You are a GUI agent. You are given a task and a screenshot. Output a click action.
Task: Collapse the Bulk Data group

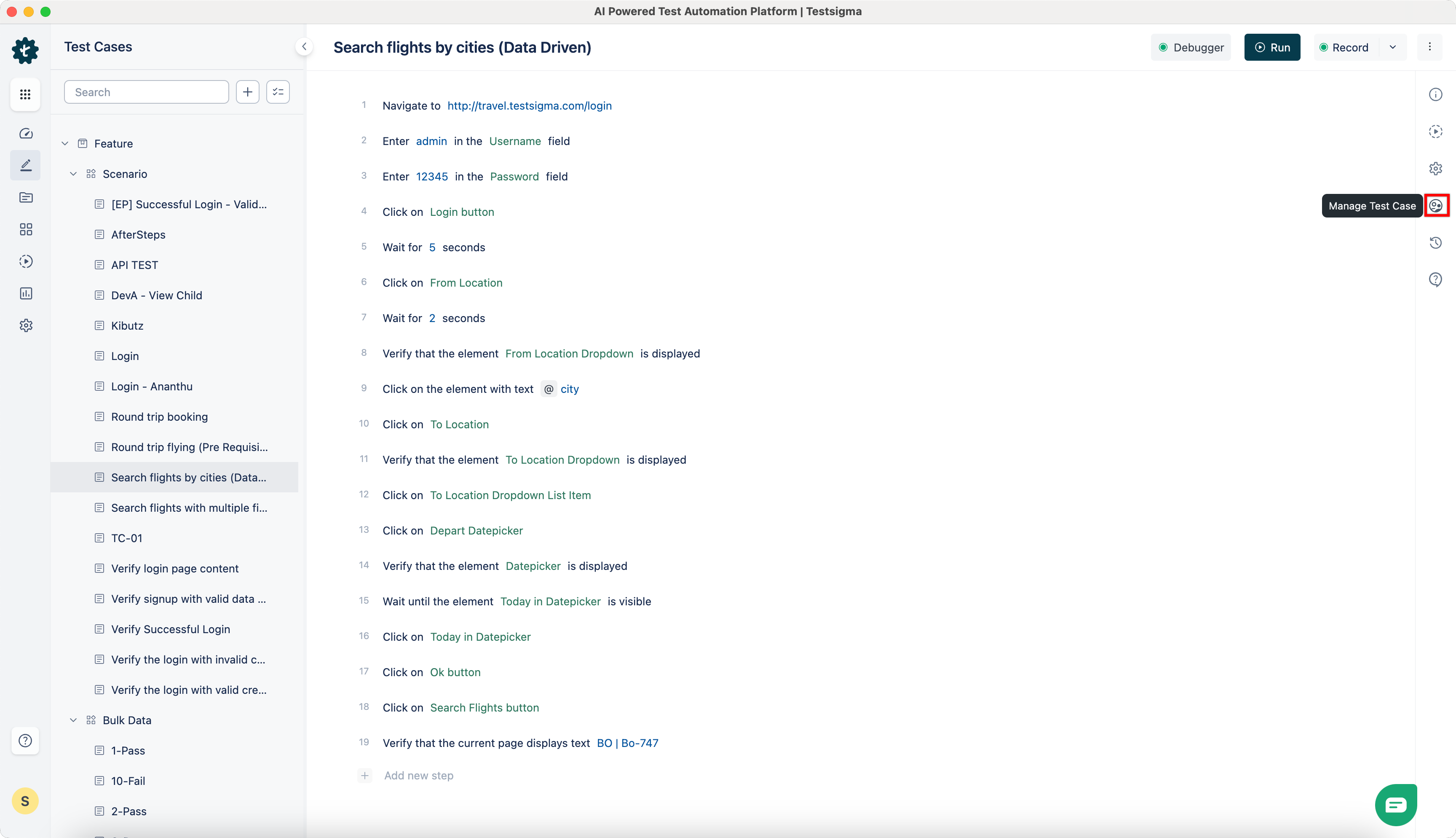[x=74, y=720]
